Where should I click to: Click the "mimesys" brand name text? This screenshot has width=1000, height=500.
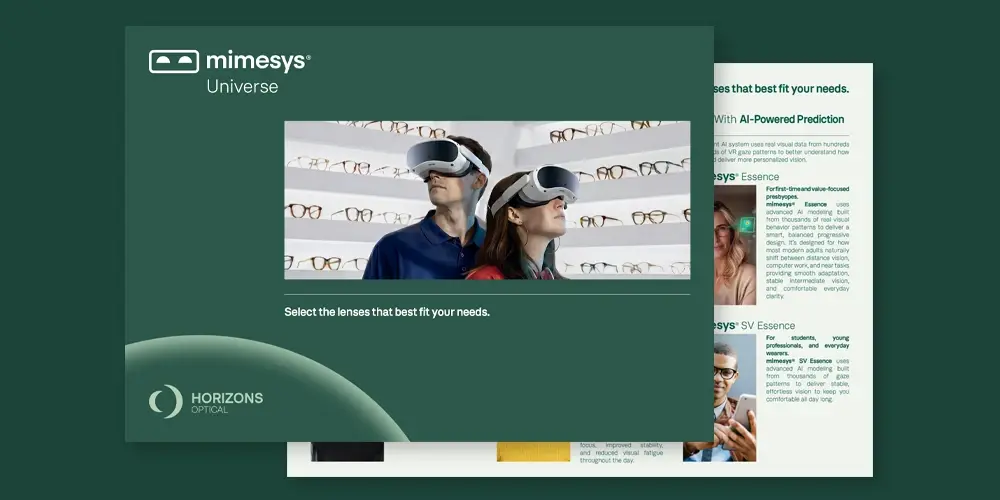[258, 61]
